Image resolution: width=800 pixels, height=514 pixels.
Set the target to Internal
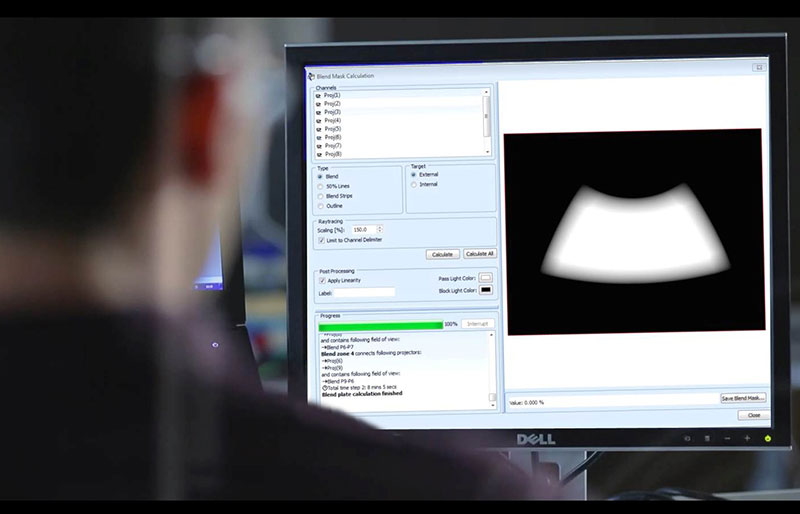tap(414, 184)
